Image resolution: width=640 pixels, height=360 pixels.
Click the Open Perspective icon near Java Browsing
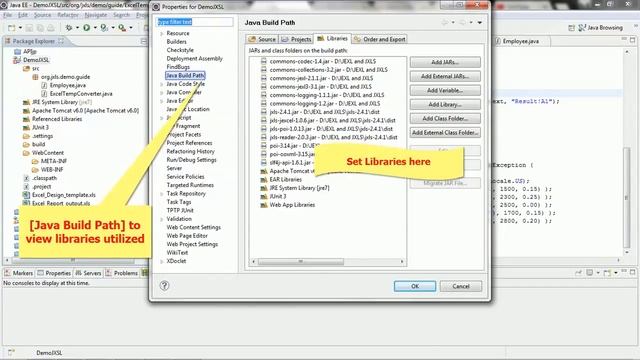[571, 28]
